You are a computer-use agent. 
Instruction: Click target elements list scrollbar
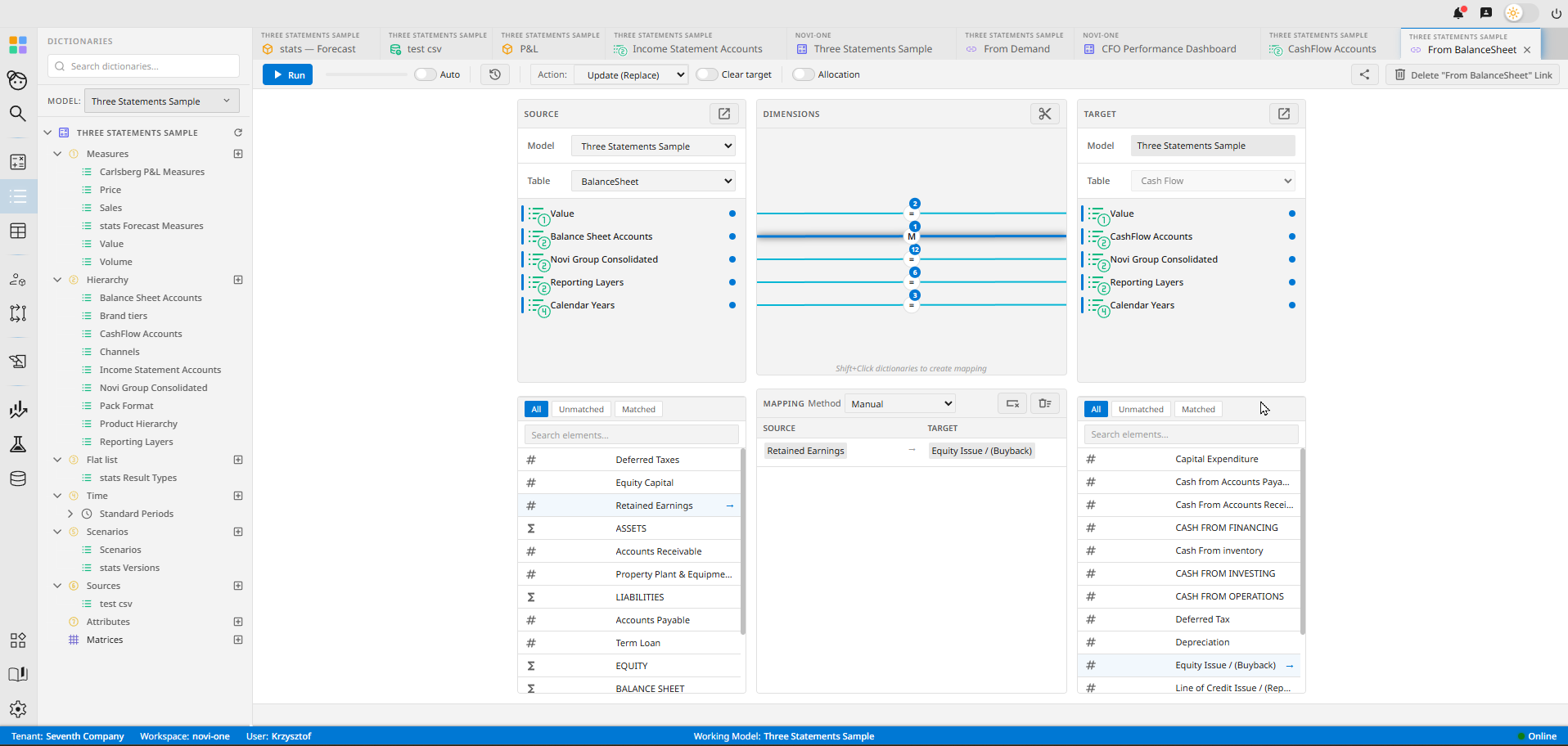click(x=1303, y=541)
